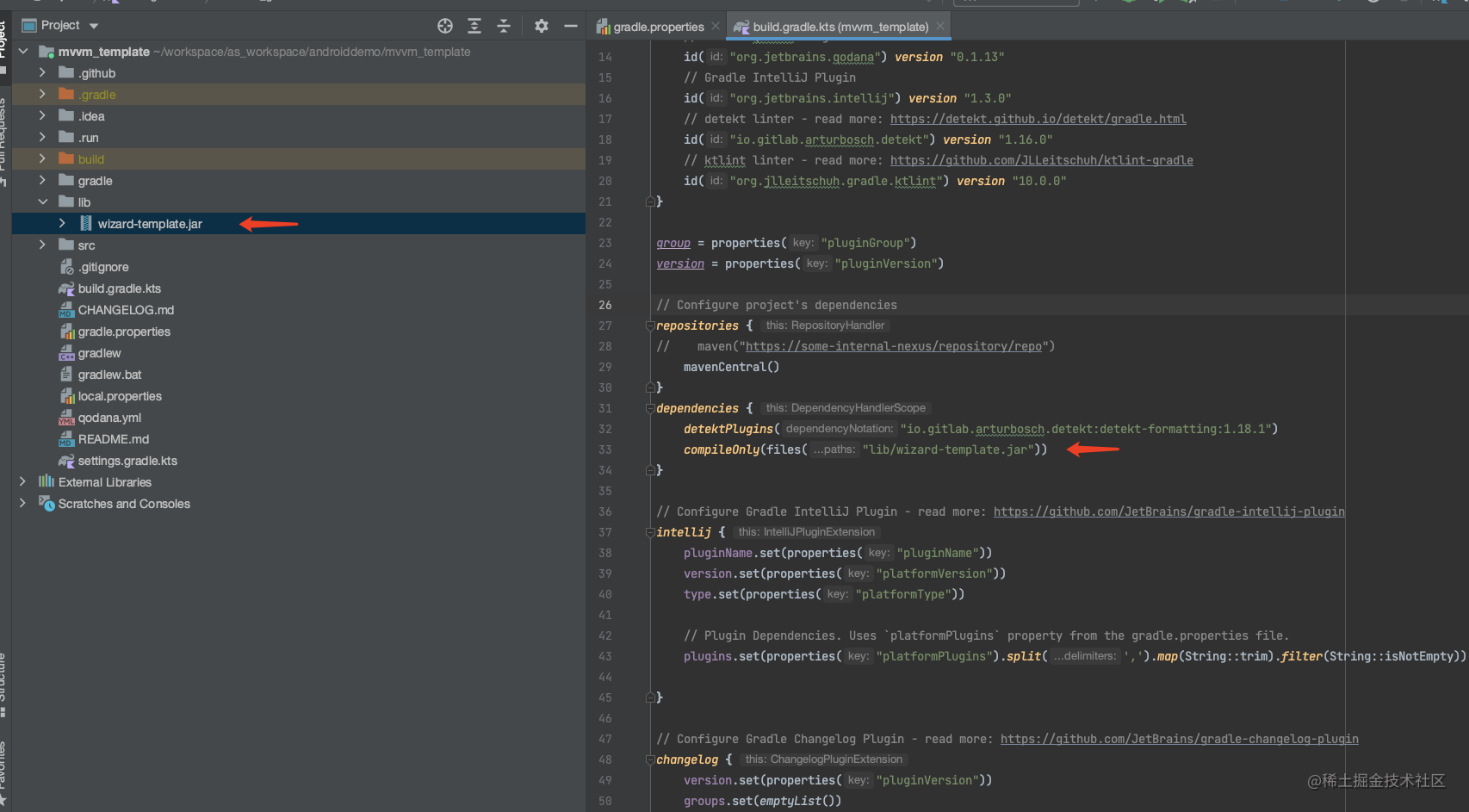Switch to gradle.properties tab

point(657,27)
